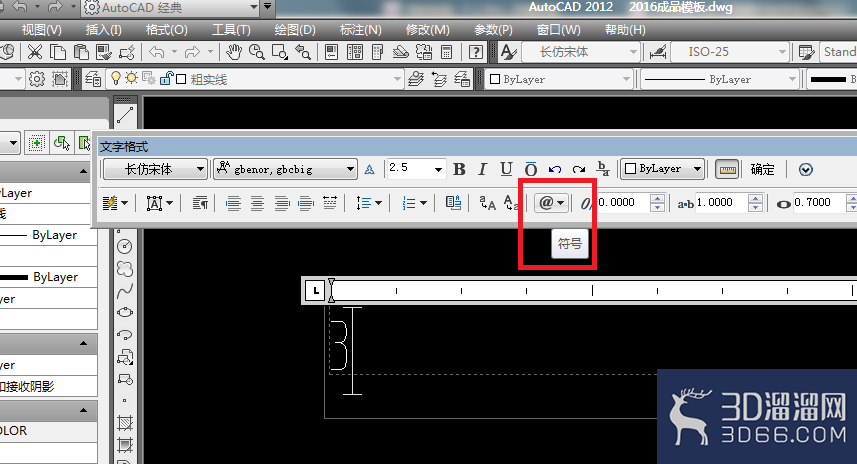Click the Text Style icon

coord(509,52)
